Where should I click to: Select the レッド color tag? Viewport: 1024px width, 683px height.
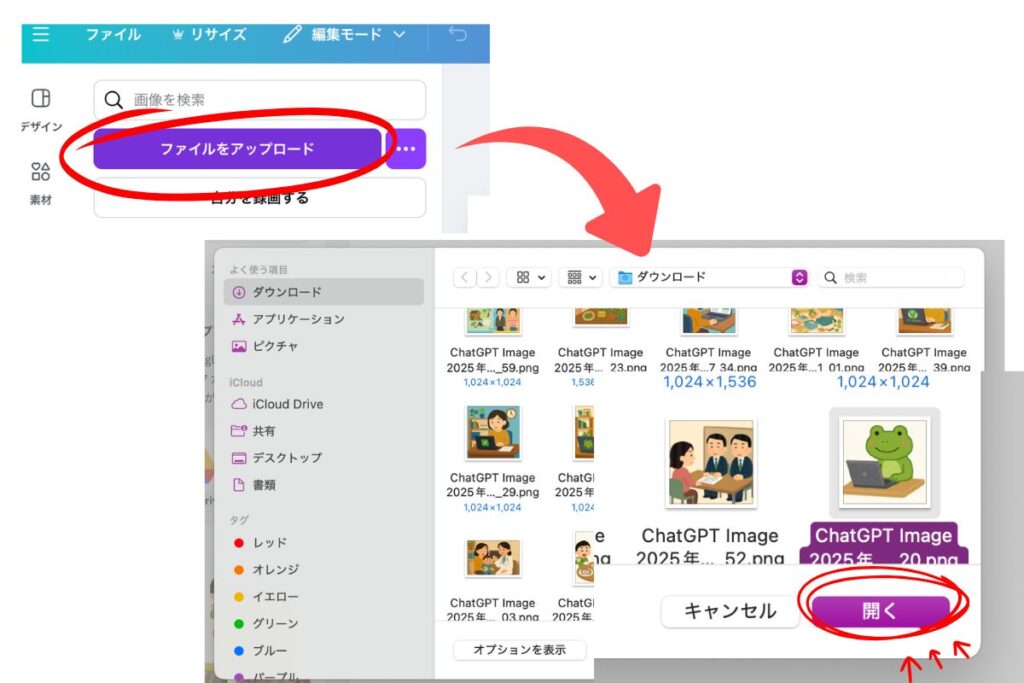[x=269, y=542]
